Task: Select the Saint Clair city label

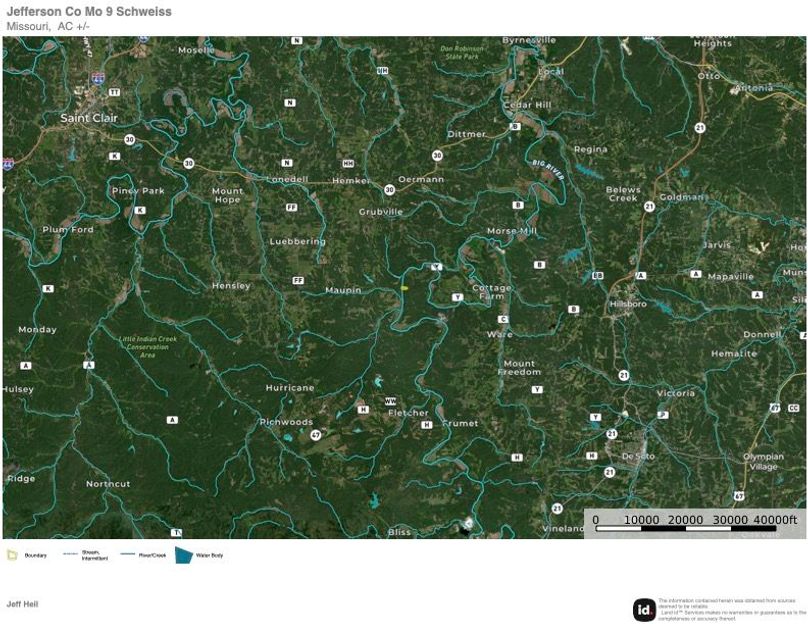Action: point(89,118)
